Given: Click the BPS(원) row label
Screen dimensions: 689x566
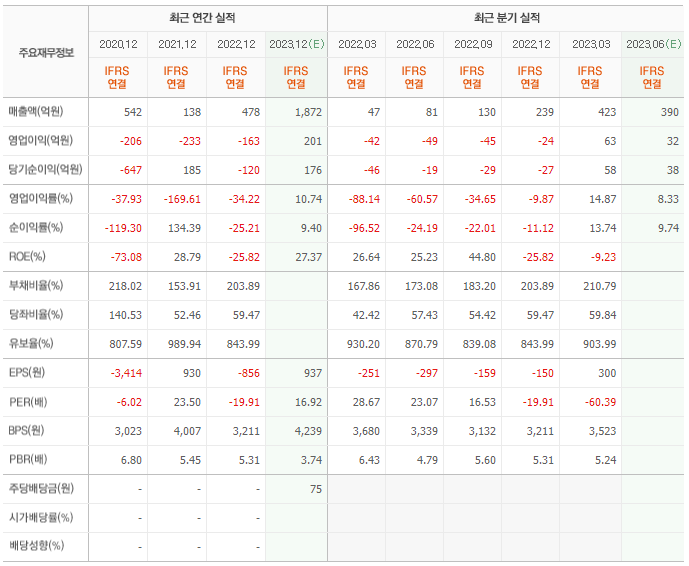Looking at the screenshot, I should point(26,431).
